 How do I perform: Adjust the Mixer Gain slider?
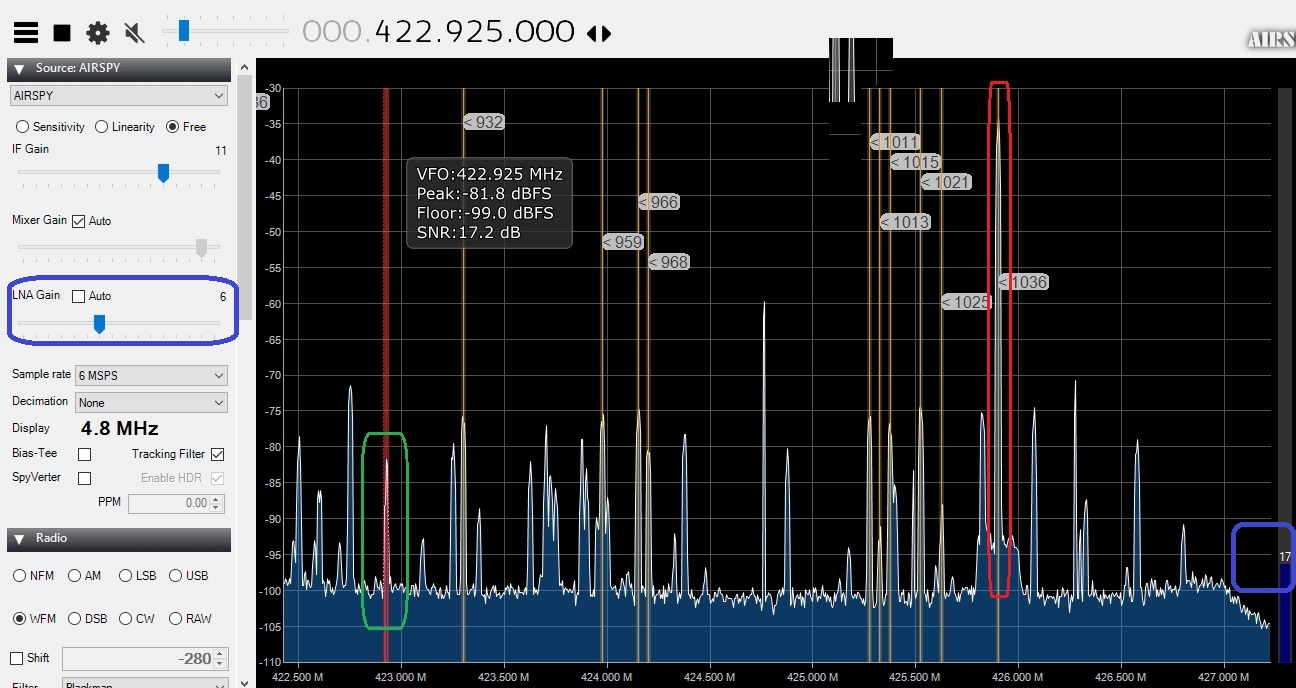pyautogui.click(x=119, y=246)
